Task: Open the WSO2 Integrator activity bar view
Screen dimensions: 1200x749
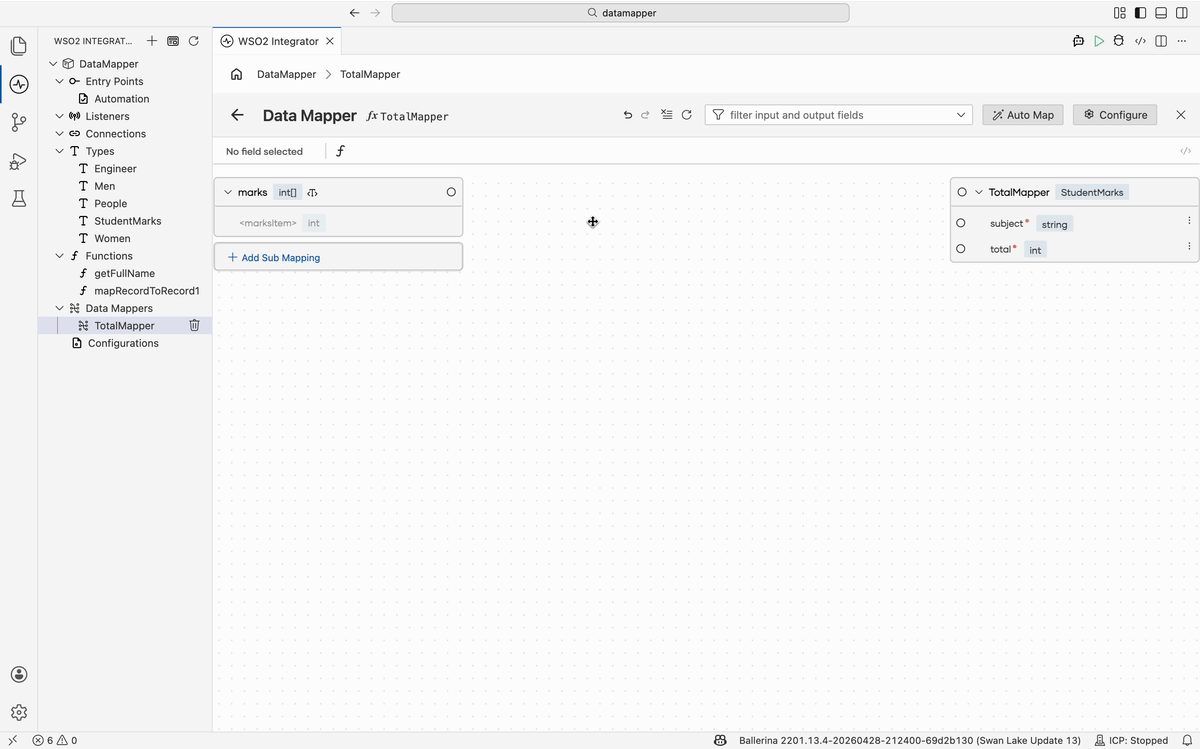Action: 18,84
